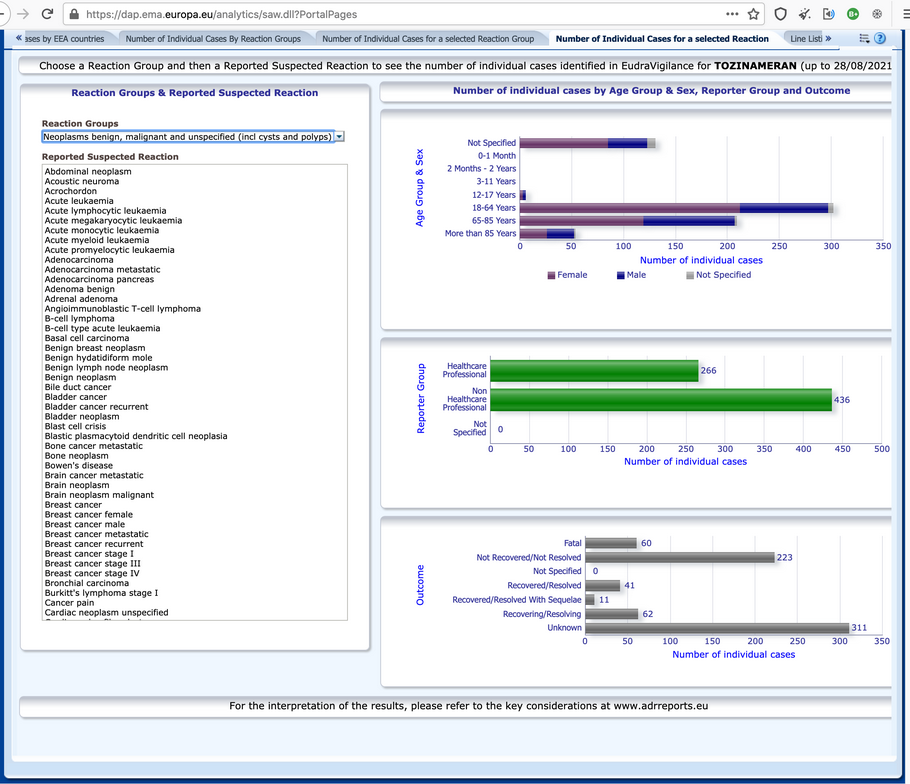Open the browser hamburger menu
The image size is (910, 784).
point(905,14)
